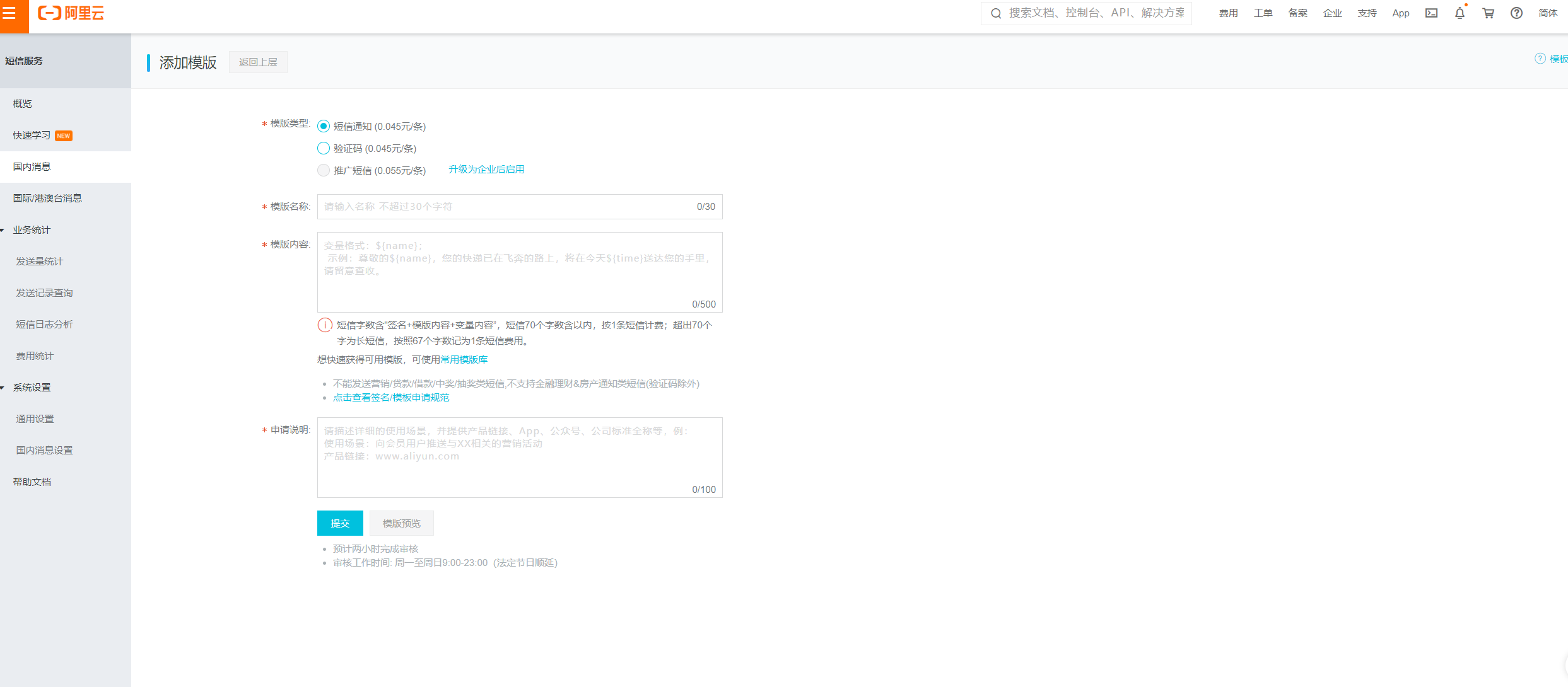Click the 返回上层 button

[x=258, y=62]
